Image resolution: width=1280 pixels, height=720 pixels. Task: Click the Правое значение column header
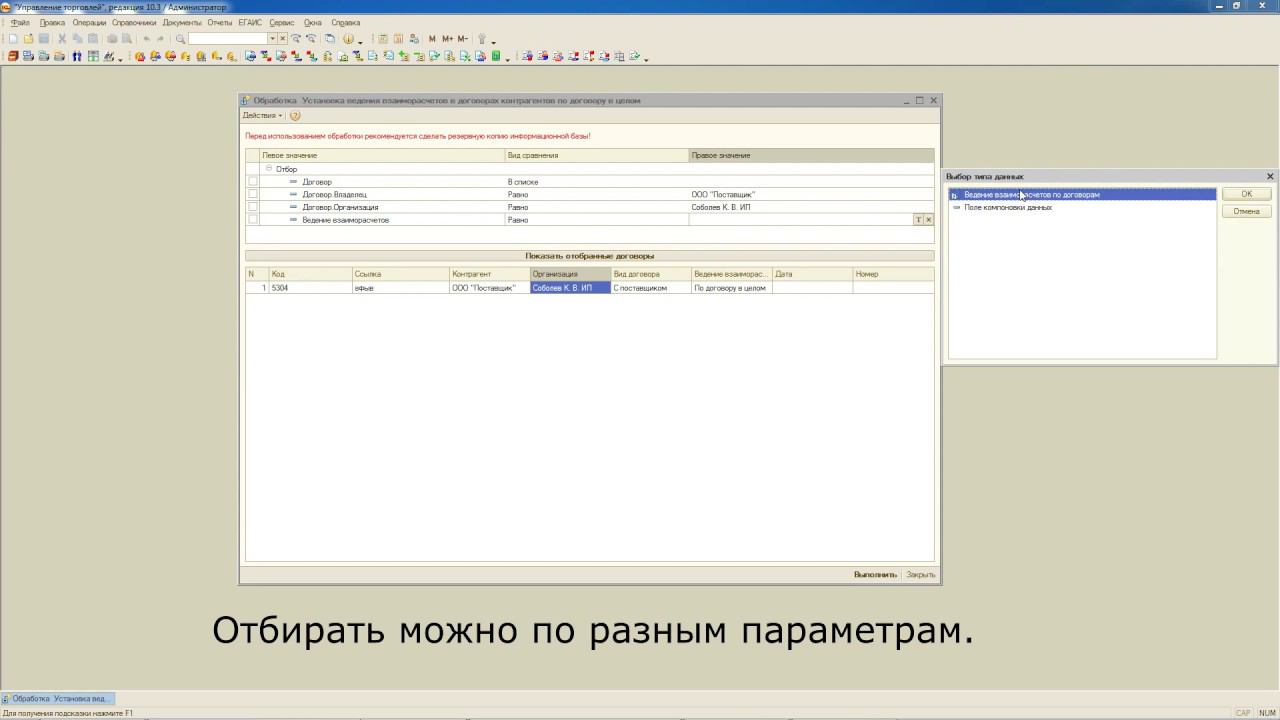point(811,155)
